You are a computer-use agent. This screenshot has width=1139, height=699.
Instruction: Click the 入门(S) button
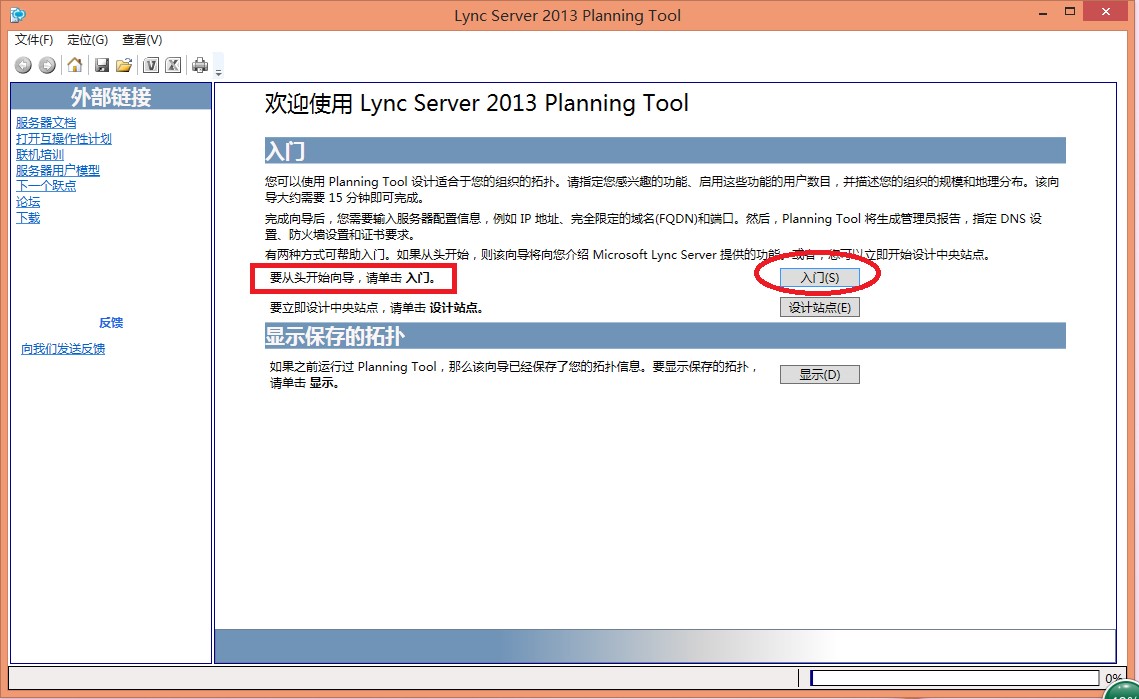[819, 278]
